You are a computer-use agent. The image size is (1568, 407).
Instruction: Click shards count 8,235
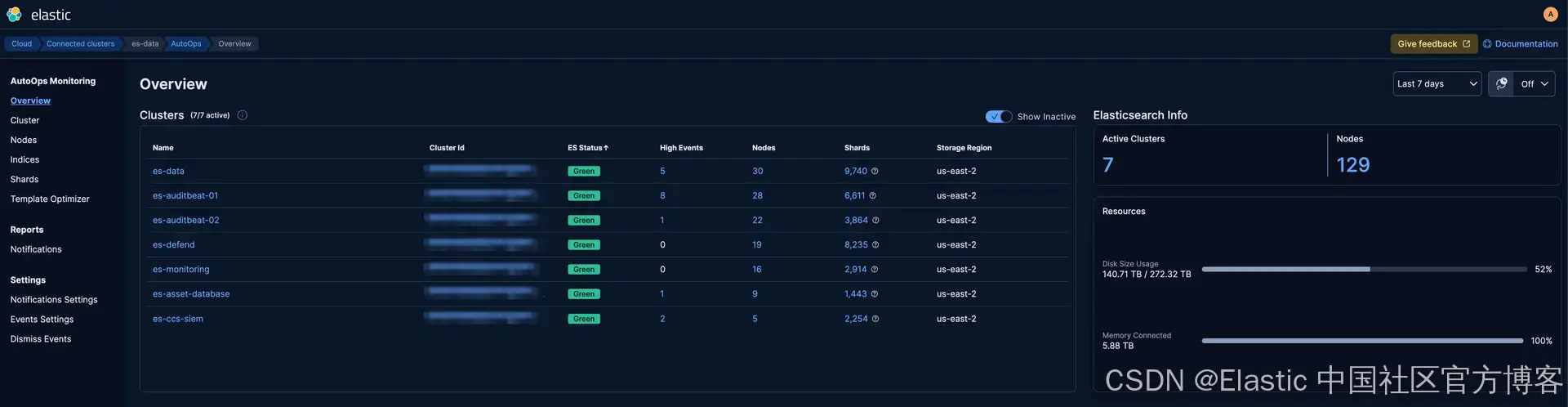(x=856, y=244)
